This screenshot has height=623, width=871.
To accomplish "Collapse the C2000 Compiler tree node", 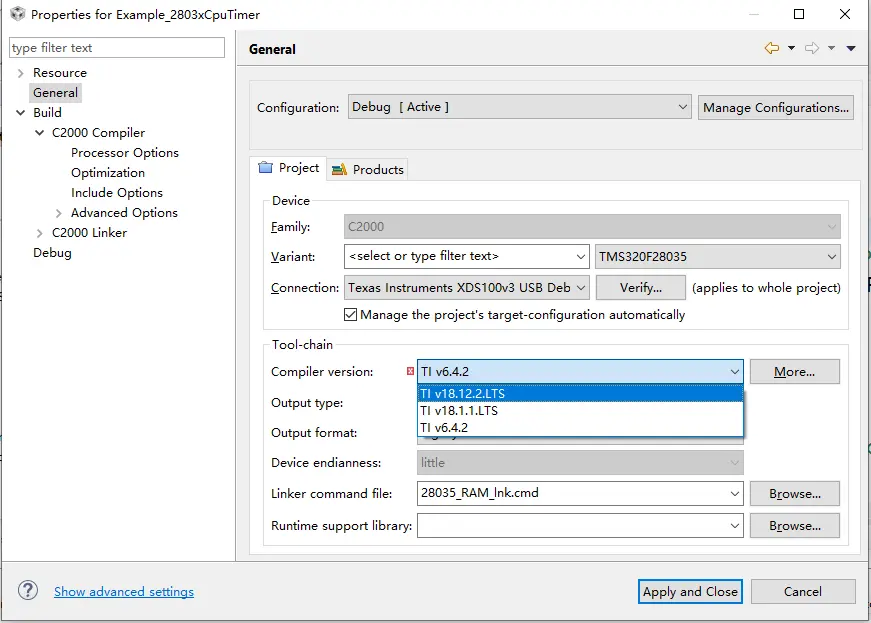I will click(40, 133).
